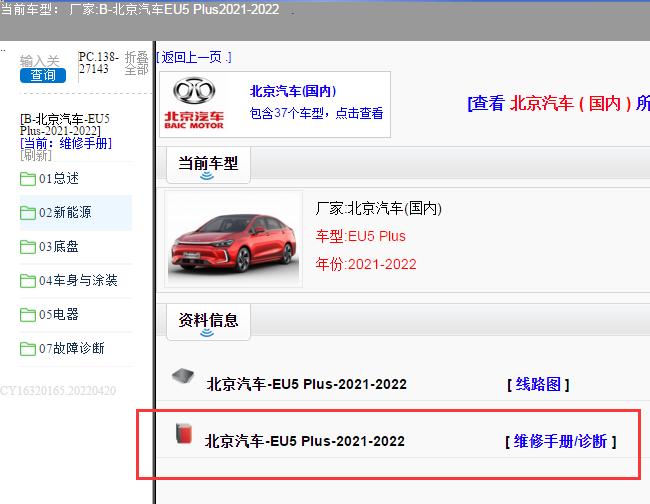Click the 车型:EU5 Plus text
650x504 pixels.
click(360, 236)
